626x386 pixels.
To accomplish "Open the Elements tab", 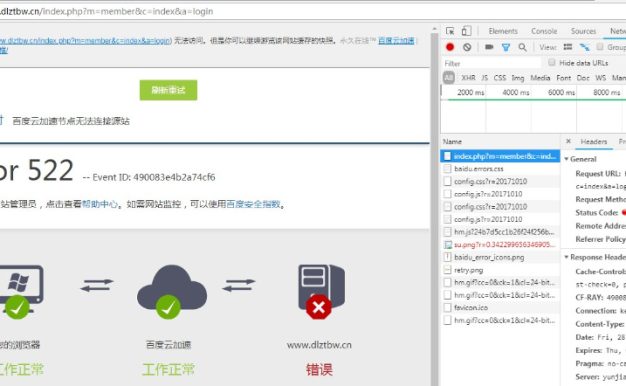I will coord(503,31).
